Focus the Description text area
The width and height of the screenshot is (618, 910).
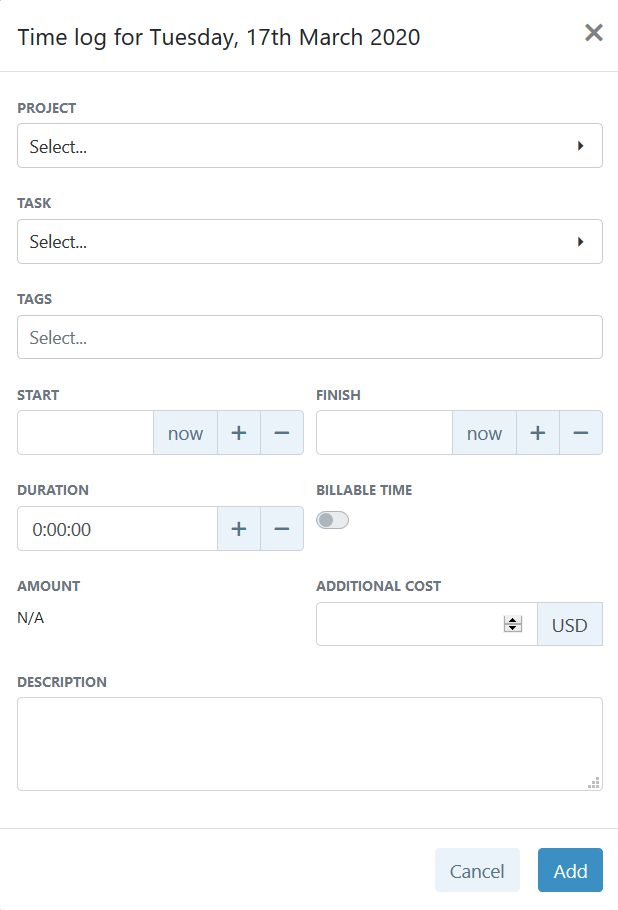(x=310, y=744)
